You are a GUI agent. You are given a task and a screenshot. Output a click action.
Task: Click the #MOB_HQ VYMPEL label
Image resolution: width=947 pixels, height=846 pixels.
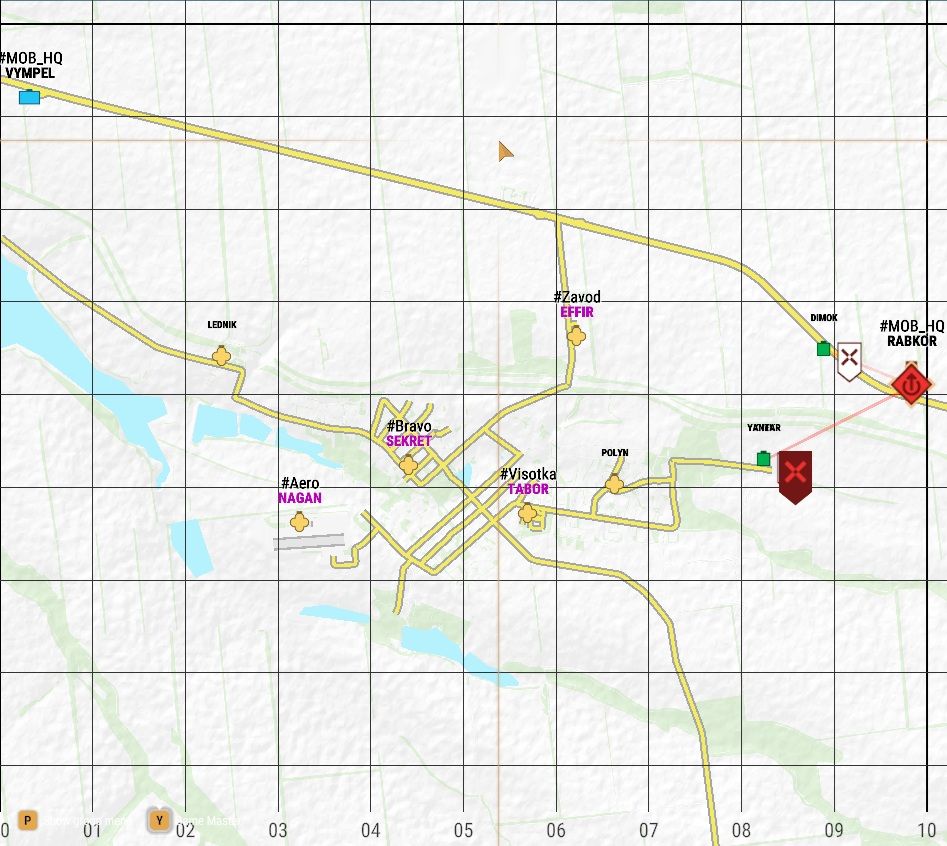click(31, 66)
